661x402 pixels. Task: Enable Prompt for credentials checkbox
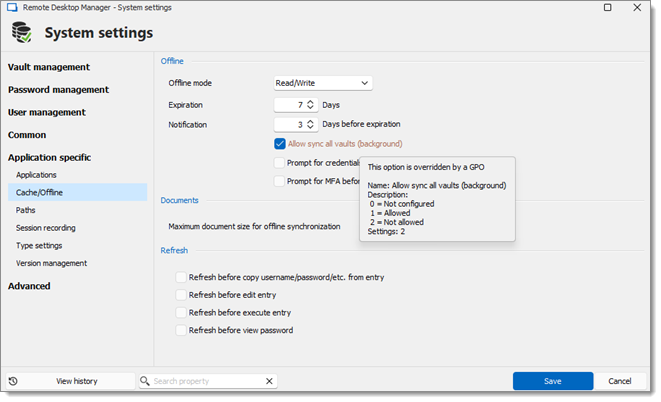pyautogui.click(x=279, y=163)
